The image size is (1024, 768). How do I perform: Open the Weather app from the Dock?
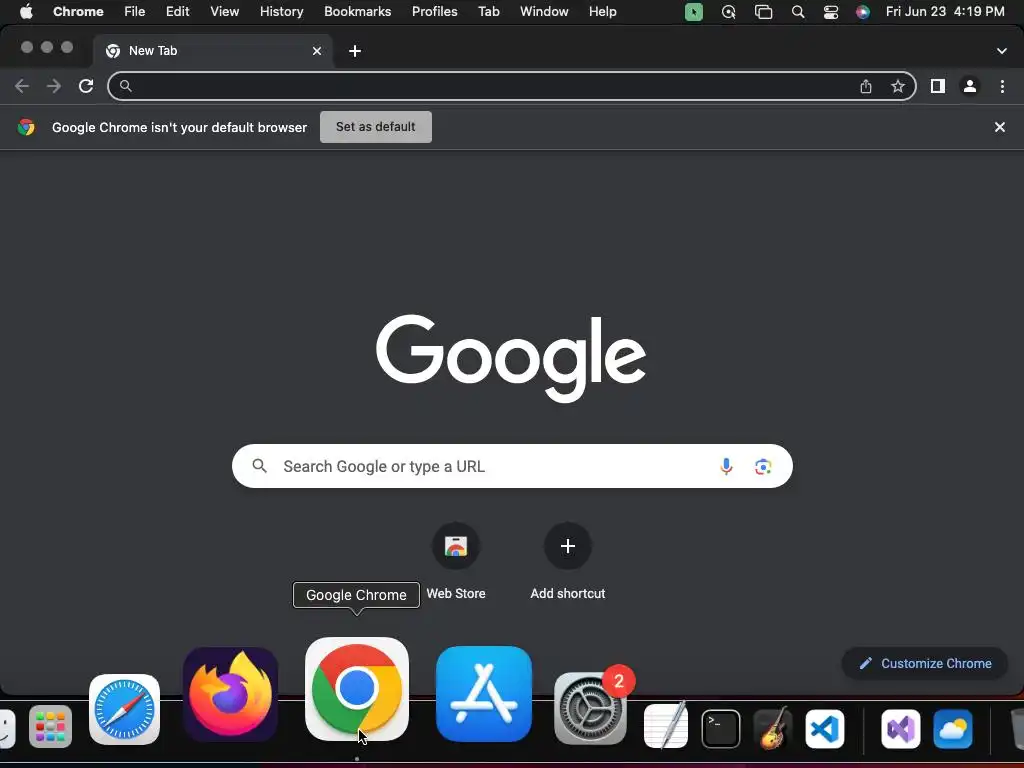click(x=953, y=728)
